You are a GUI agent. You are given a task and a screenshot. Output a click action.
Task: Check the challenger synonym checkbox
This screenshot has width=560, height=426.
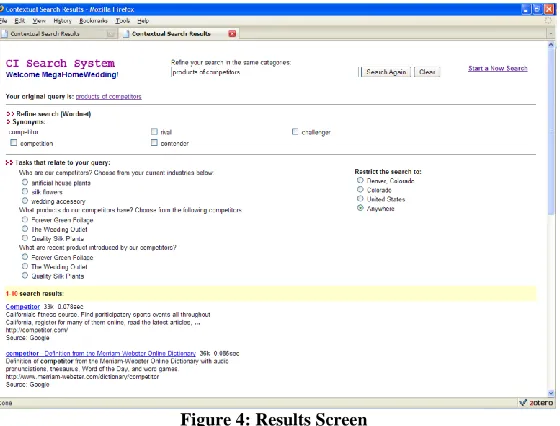(295, 132)
